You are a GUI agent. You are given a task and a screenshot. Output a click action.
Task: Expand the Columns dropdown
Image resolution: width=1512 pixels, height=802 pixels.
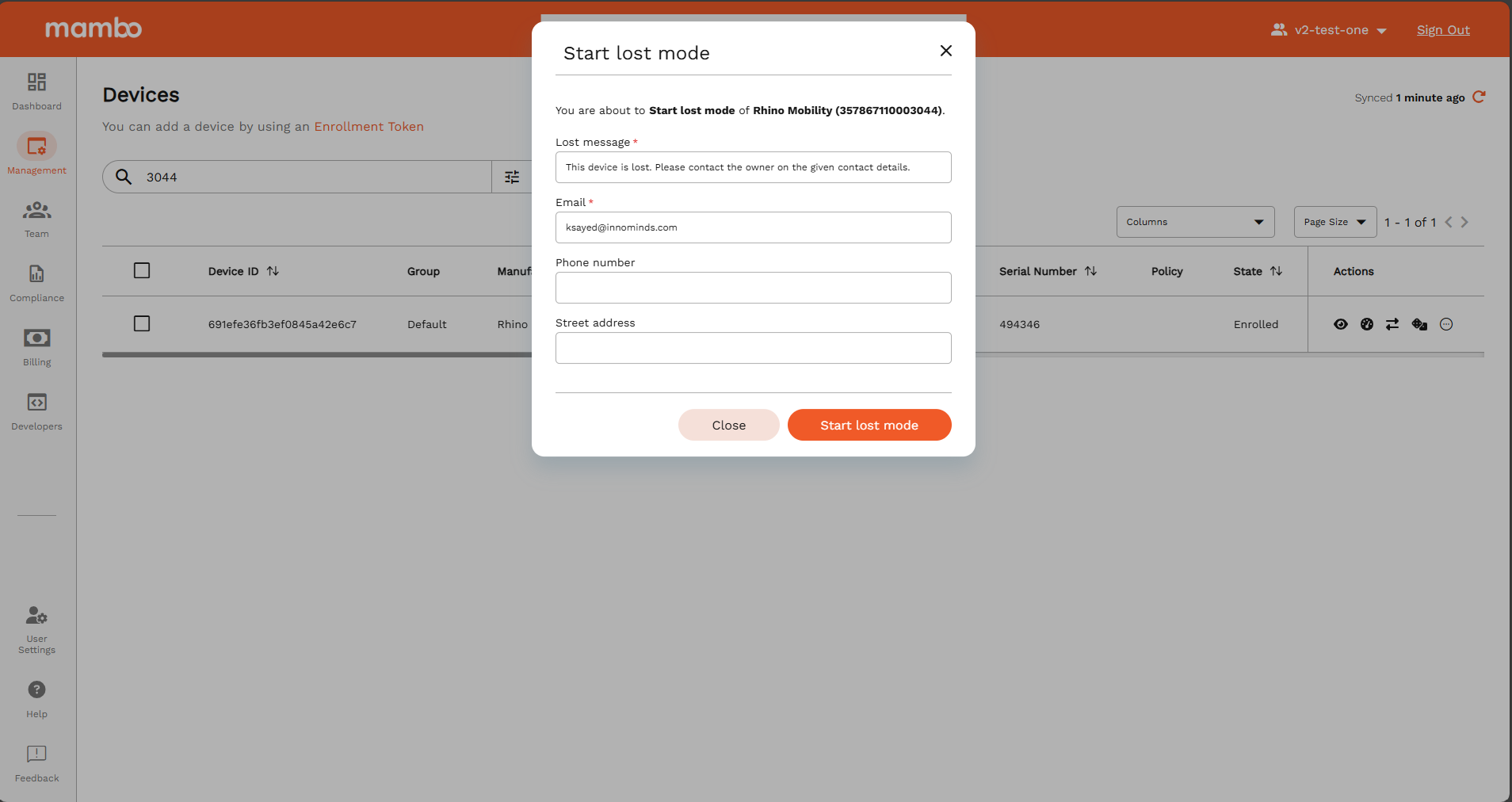pos(1195,222)
